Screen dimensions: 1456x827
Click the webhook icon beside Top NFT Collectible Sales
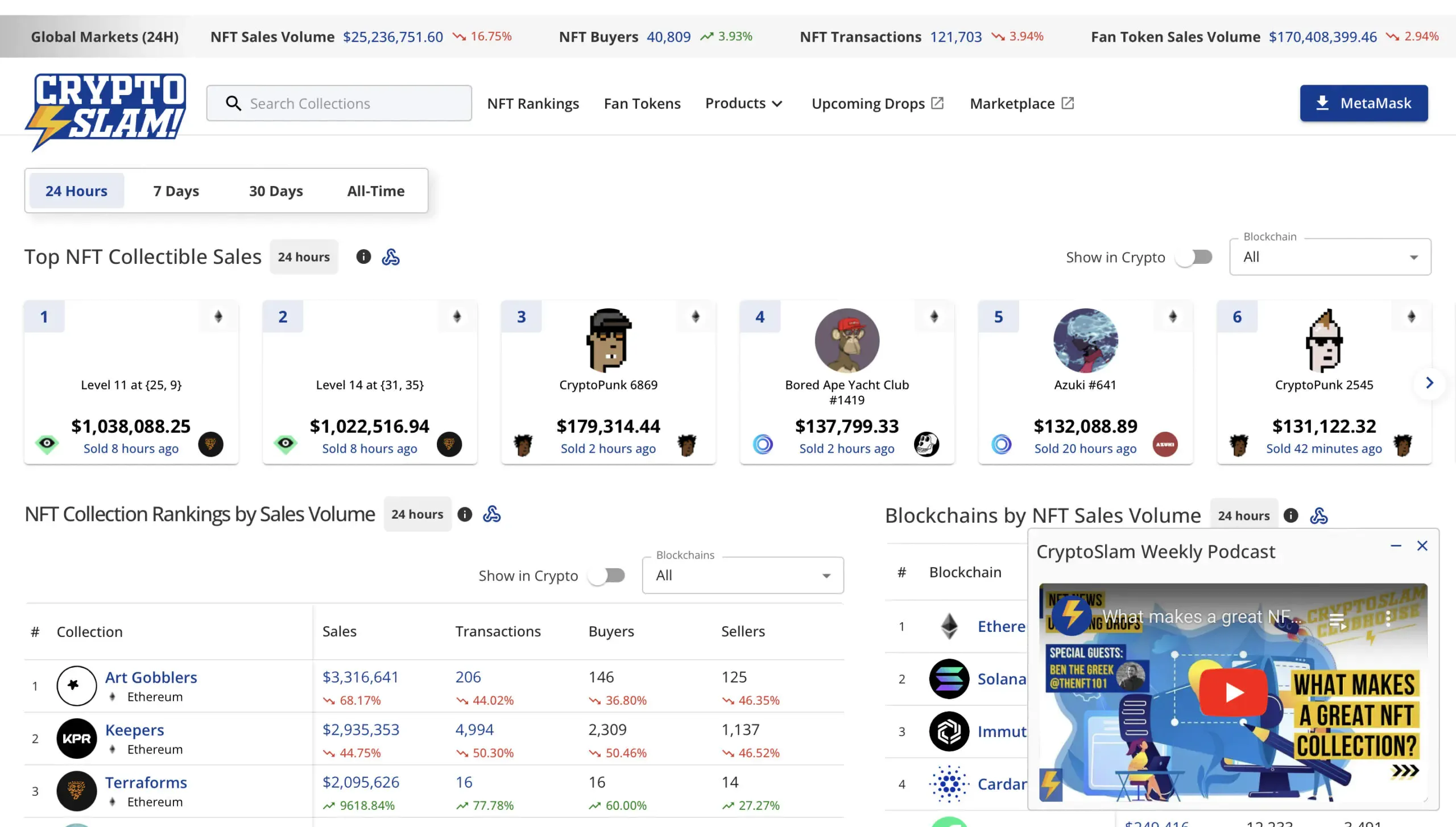391,257
